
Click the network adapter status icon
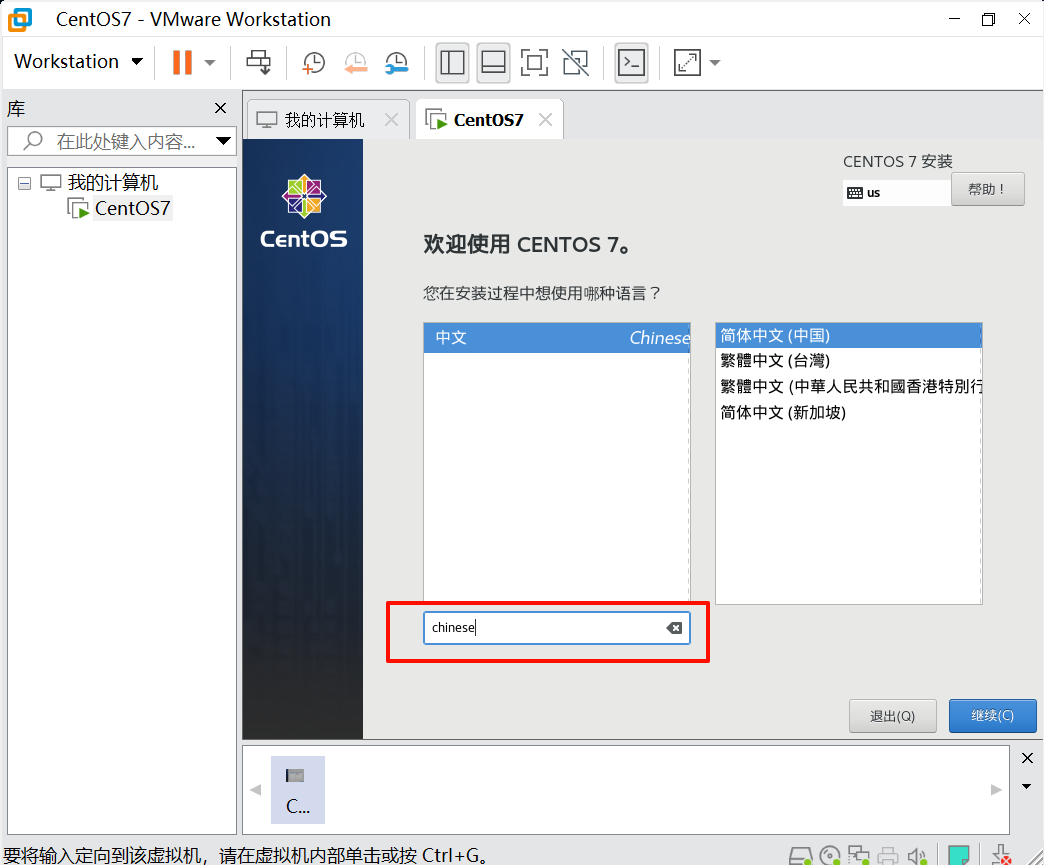tap(859, 855)
